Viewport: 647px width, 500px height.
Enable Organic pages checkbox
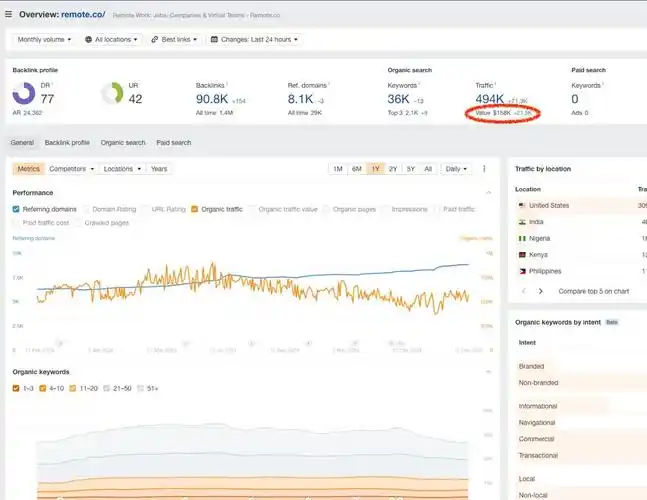tap(326, 209)
